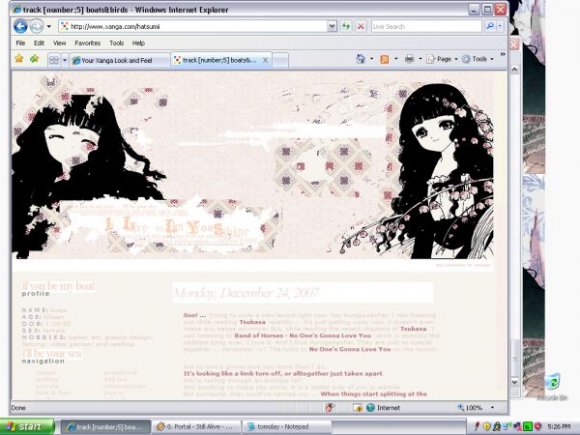Click the red system tray icon next to the clock

(x=538, y=427)
